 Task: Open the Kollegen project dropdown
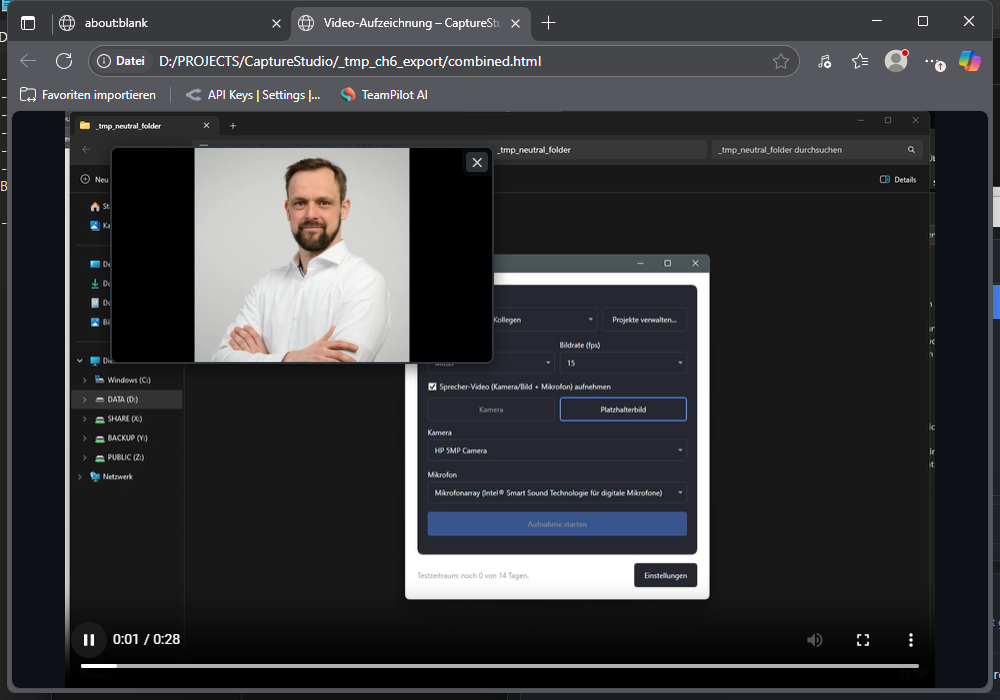[545, 319]
